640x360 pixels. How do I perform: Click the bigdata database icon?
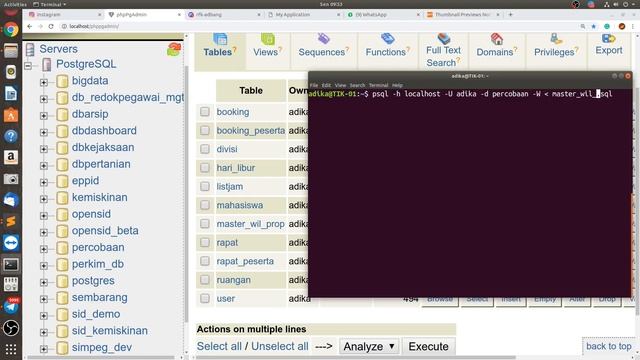pyautogui.click(x=62, y=81)
